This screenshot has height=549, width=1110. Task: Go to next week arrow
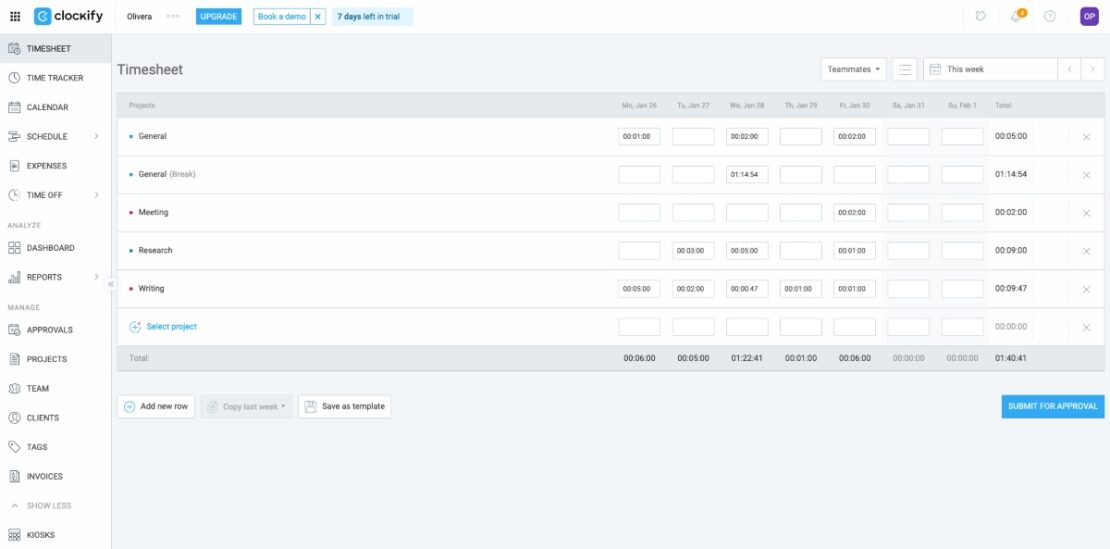click(x=1092, y=69)
